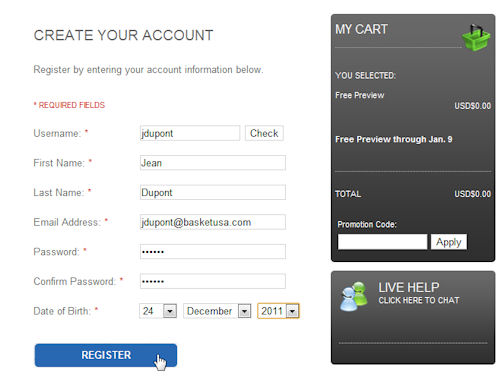Screen dimensions: 498x377
Task: Focus the First Name field containing Jean
Action: pyautogui.click(x=213, y=163)
